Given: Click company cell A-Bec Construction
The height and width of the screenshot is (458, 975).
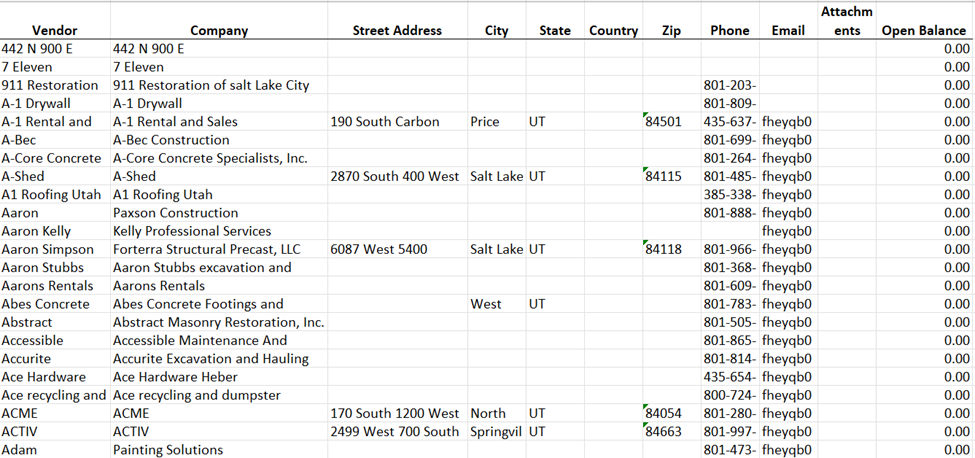Looking at the screenshot, I should point(219,140).
